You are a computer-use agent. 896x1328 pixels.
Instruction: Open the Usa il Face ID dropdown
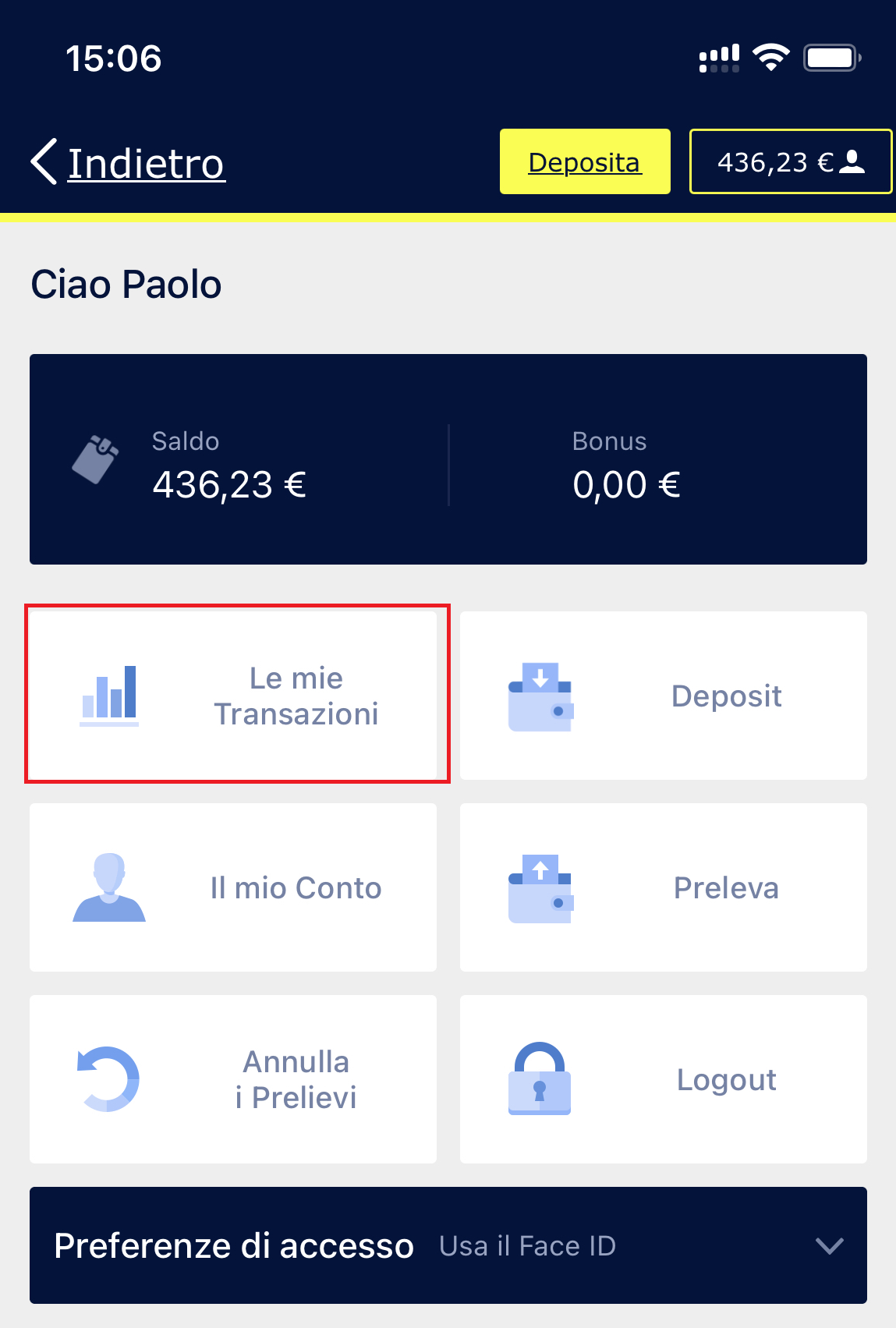point(527,1246)
